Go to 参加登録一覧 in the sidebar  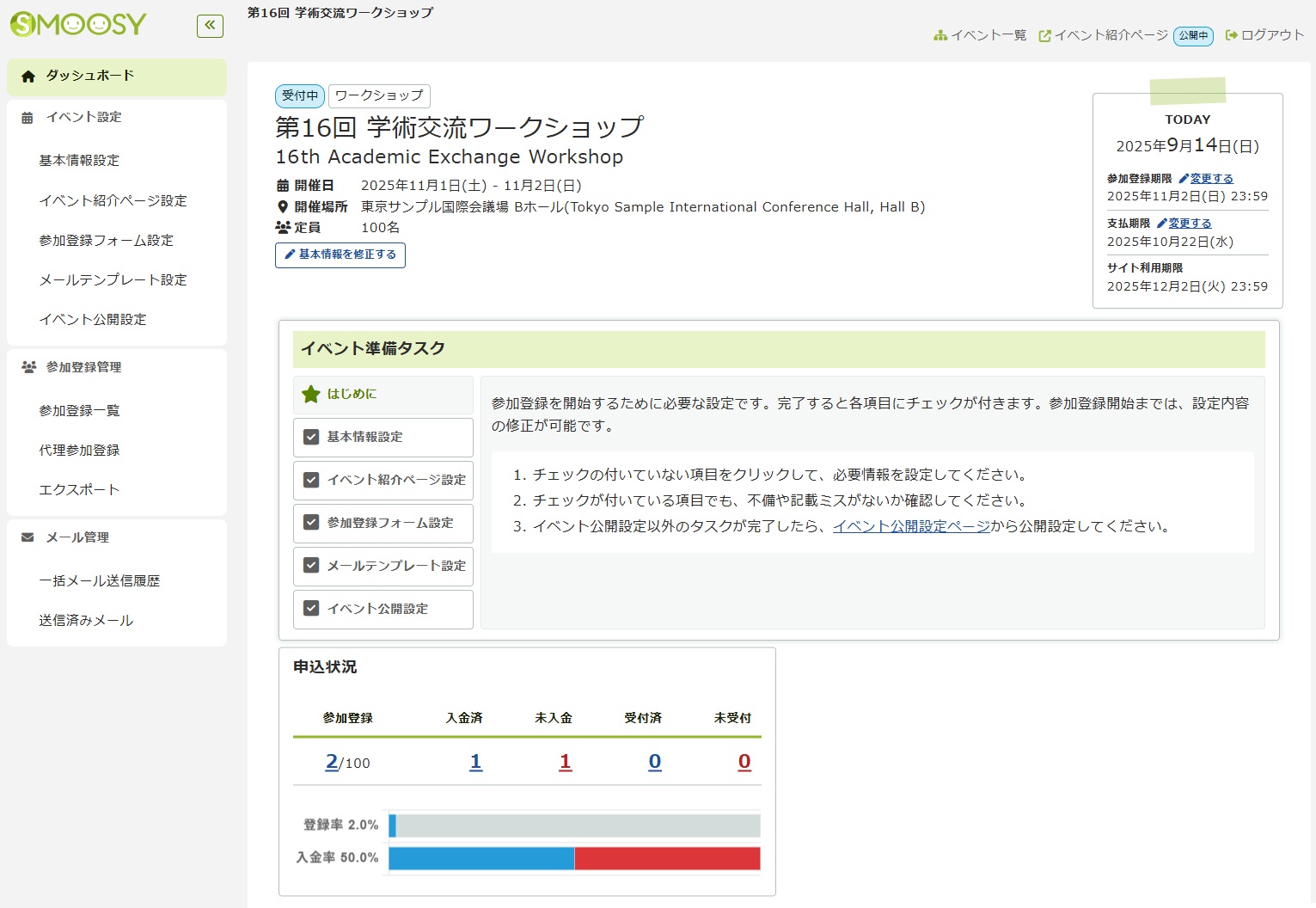click(x=79, y=411)
